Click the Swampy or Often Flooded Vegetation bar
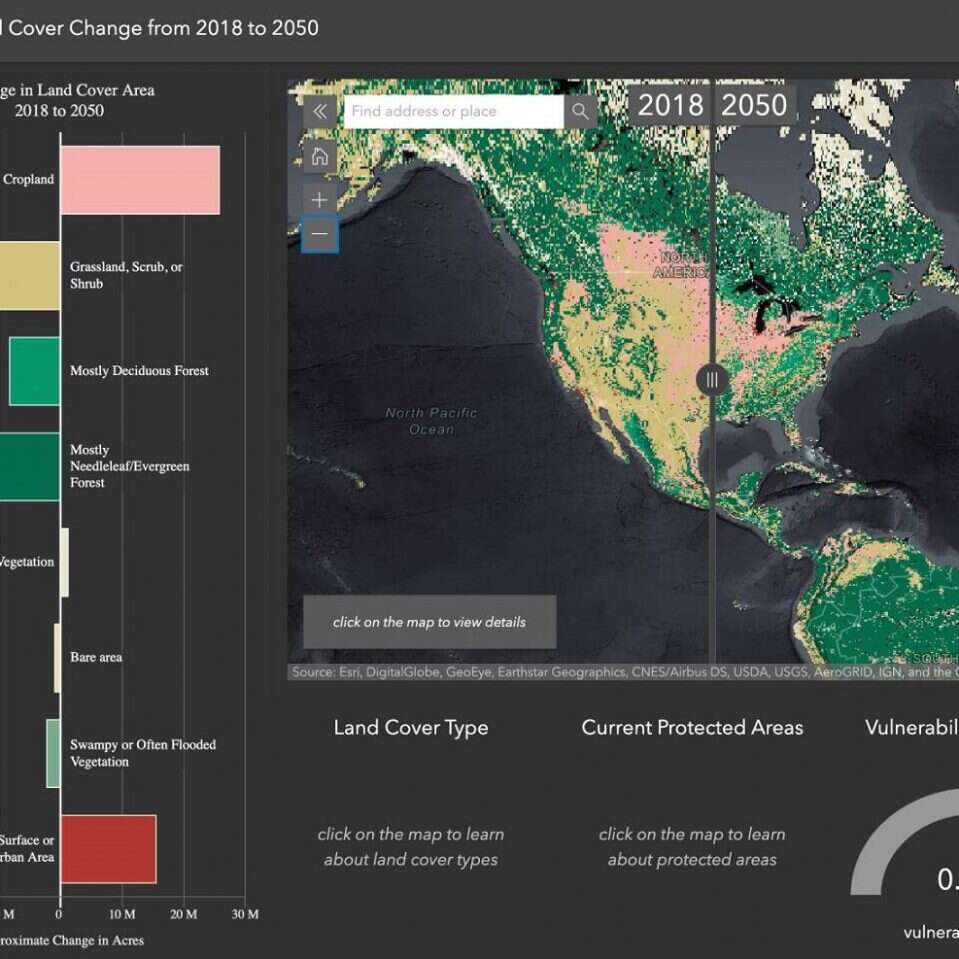 click(53, 753)
